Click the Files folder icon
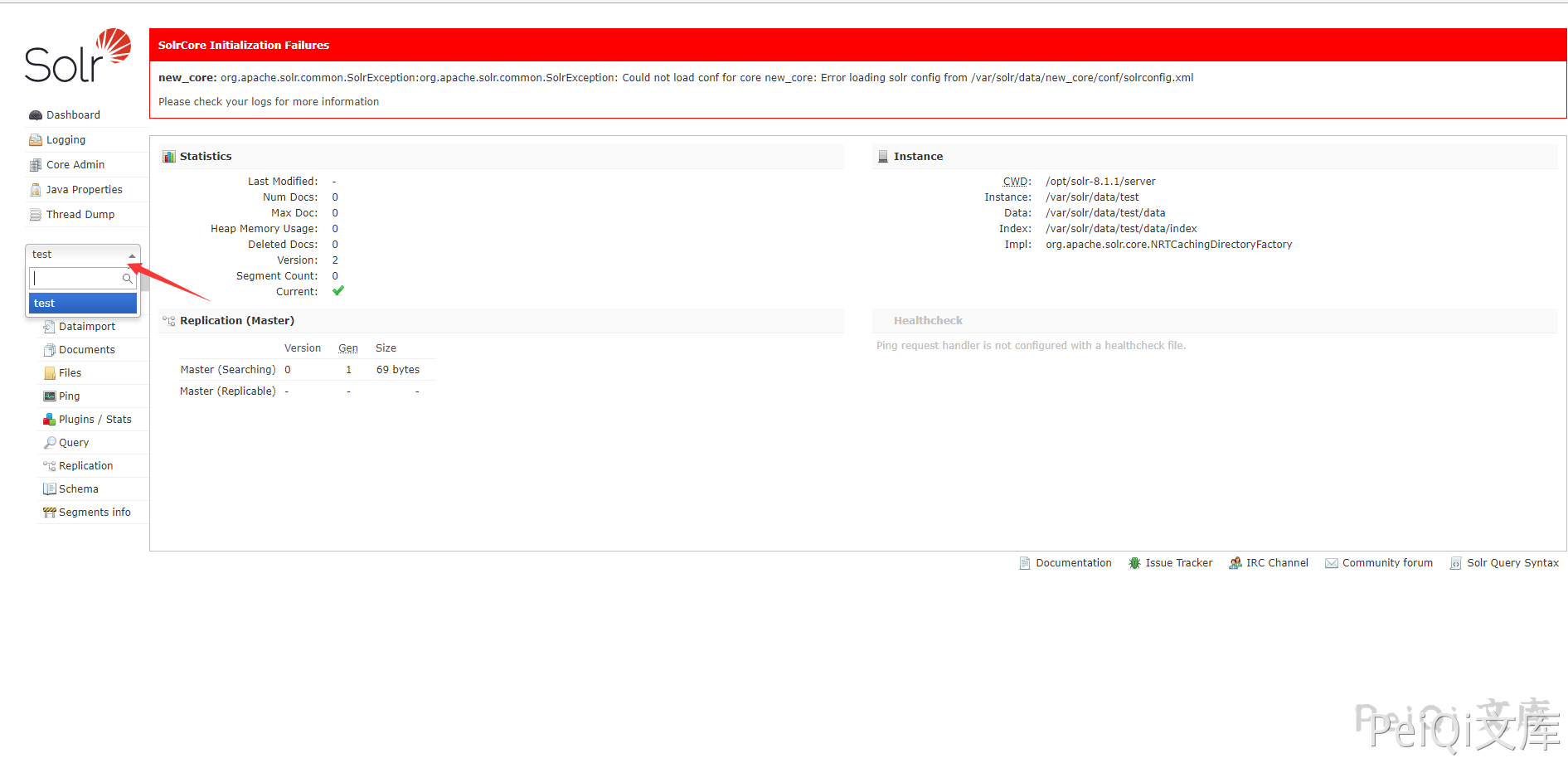This screenshot has width=1568, height=763. click(x=49, y=373)
